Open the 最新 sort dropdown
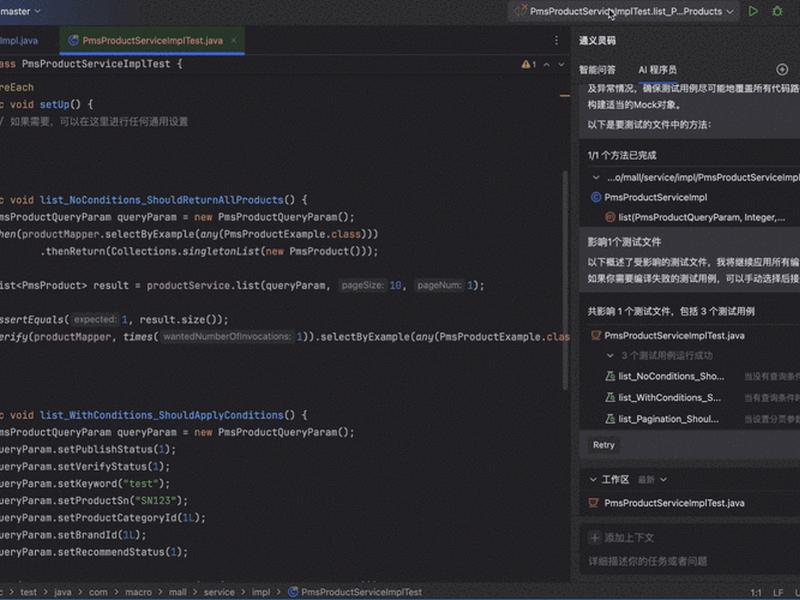The image size is (800, 600). [653, 480]
